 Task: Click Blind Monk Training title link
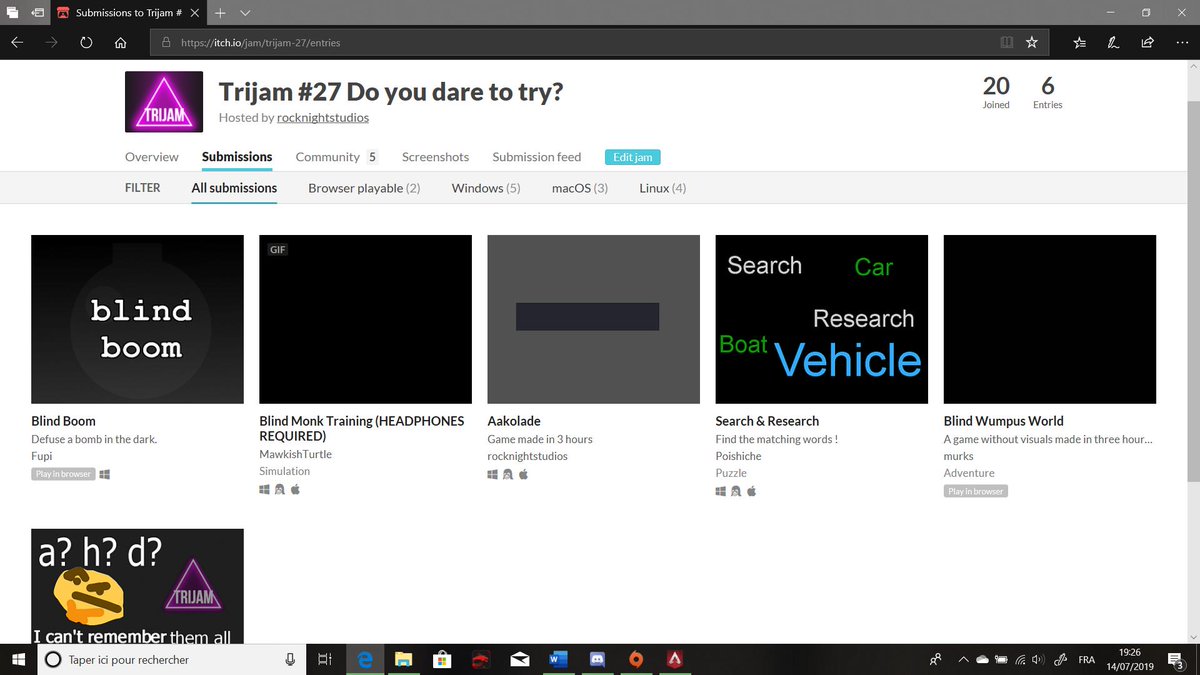362,428
